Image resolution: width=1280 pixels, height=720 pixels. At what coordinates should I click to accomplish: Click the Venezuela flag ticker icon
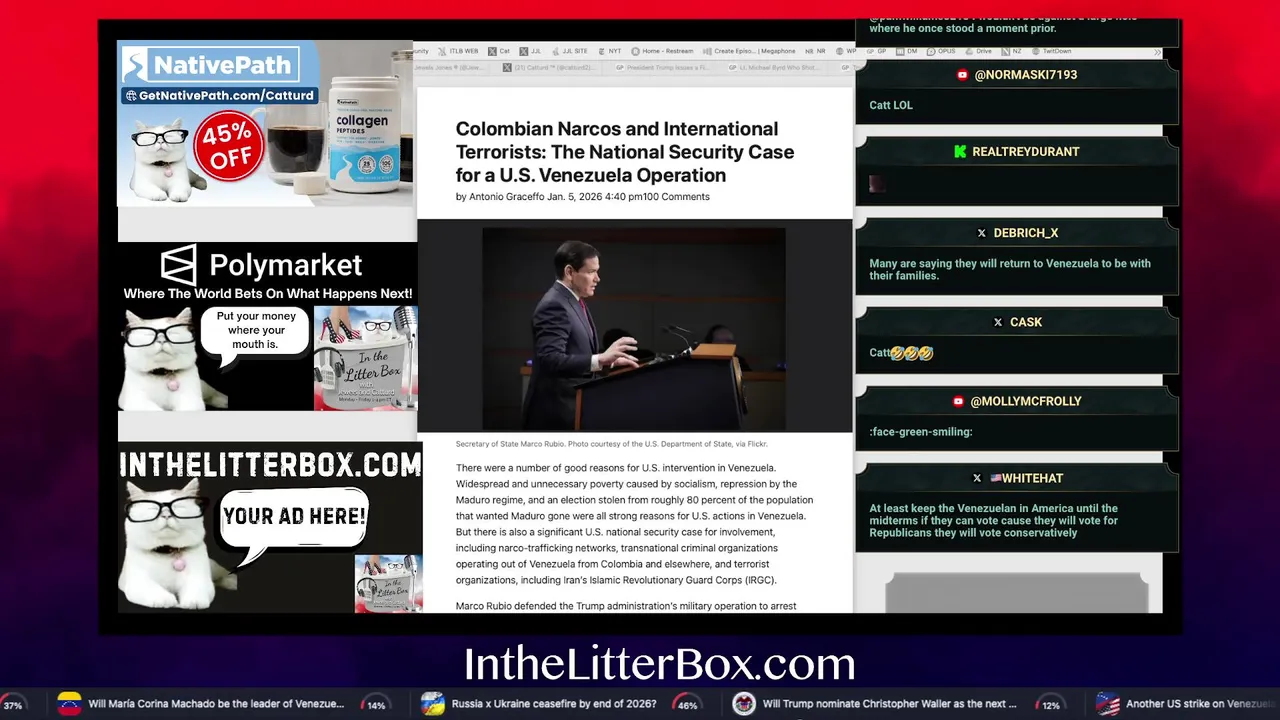69,704
